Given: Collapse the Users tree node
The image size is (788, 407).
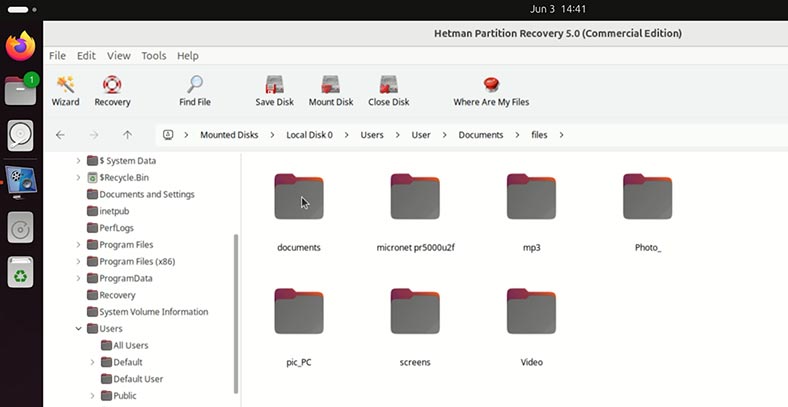Looking at the screenshot, I should tap(78, 329).
